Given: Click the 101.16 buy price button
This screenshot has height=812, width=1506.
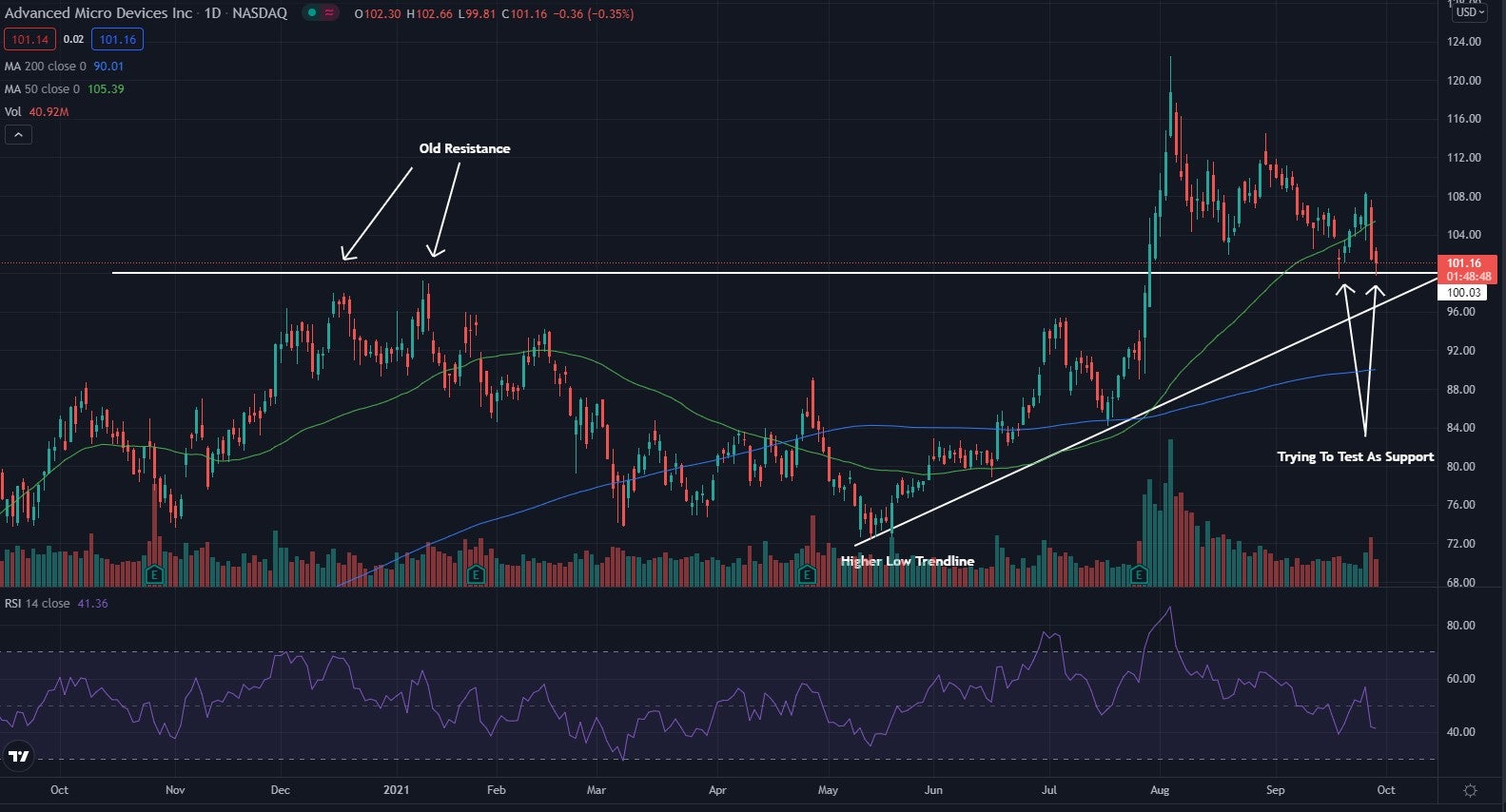Looking at the screenshot, I should 117,40.
